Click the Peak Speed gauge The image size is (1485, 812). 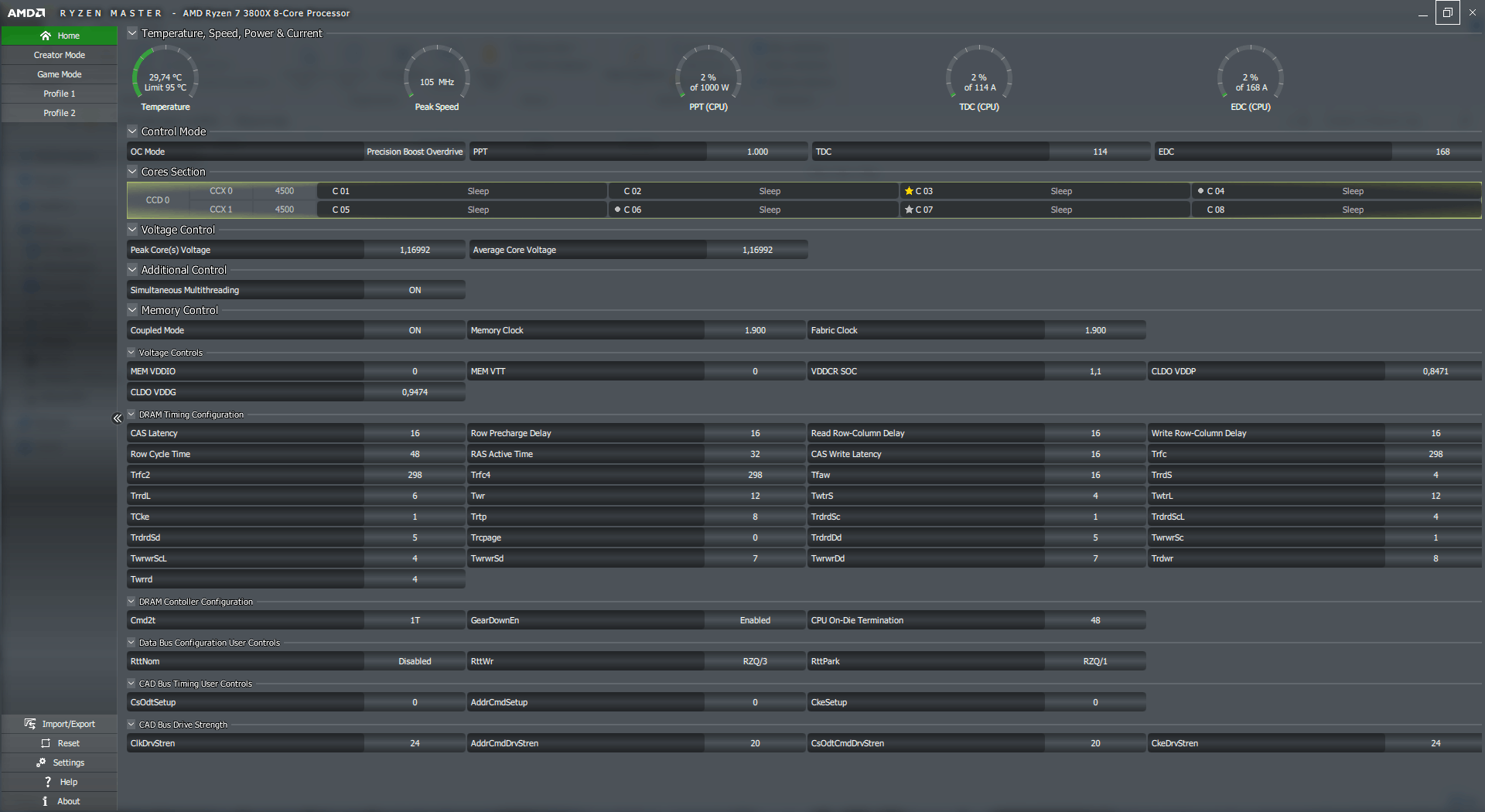click(437, 78)
